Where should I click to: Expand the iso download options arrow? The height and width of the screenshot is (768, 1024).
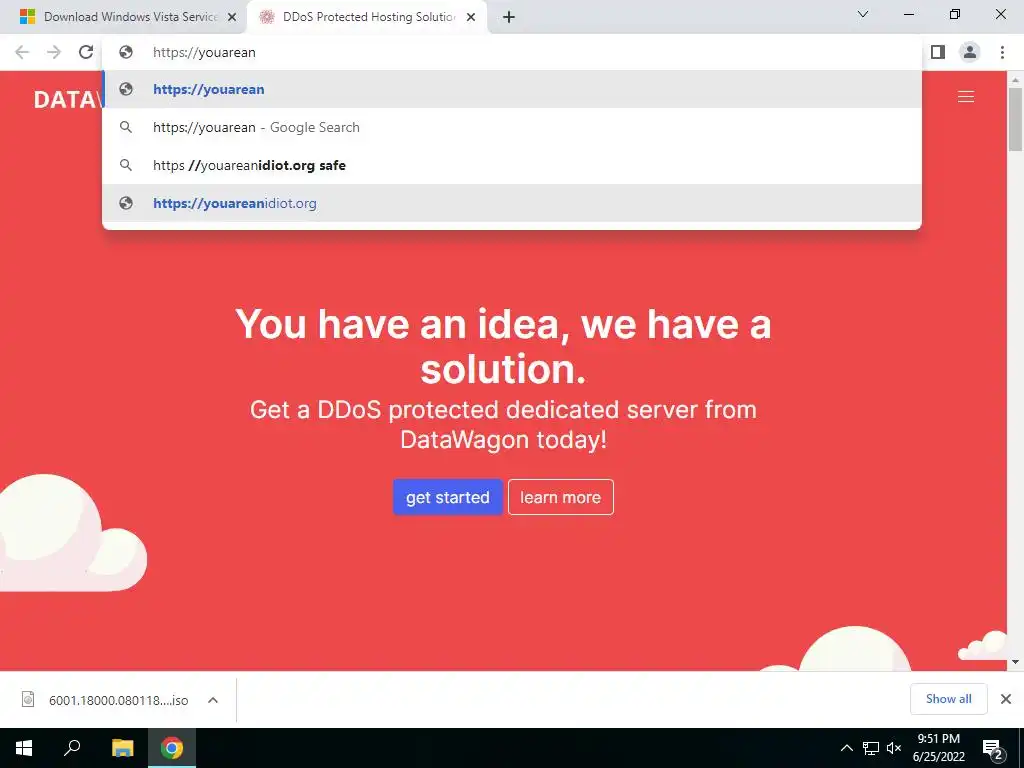coord(213,700)
